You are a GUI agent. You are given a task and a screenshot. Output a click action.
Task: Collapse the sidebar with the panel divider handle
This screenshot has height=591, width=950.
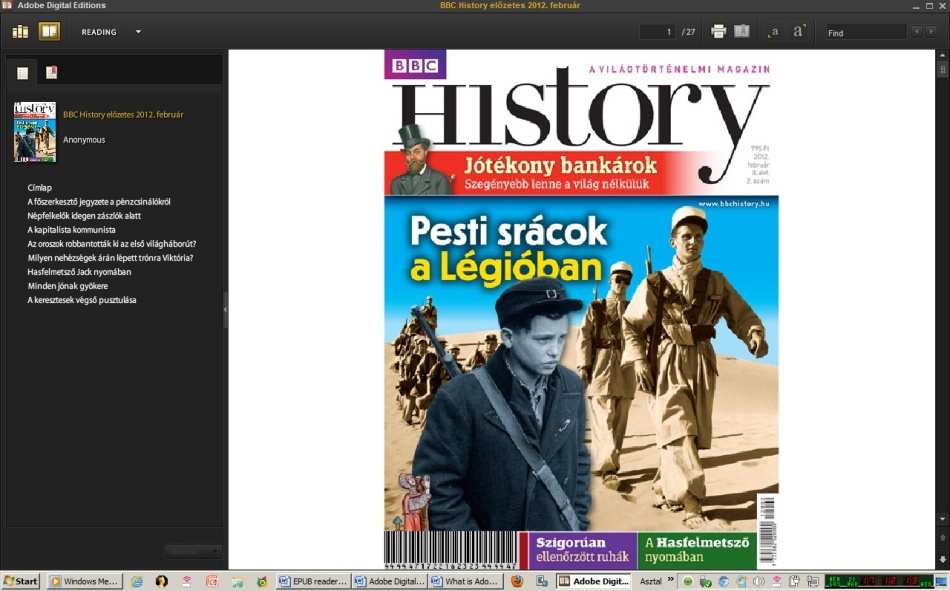pyautogui.click(x=225, y=309)
